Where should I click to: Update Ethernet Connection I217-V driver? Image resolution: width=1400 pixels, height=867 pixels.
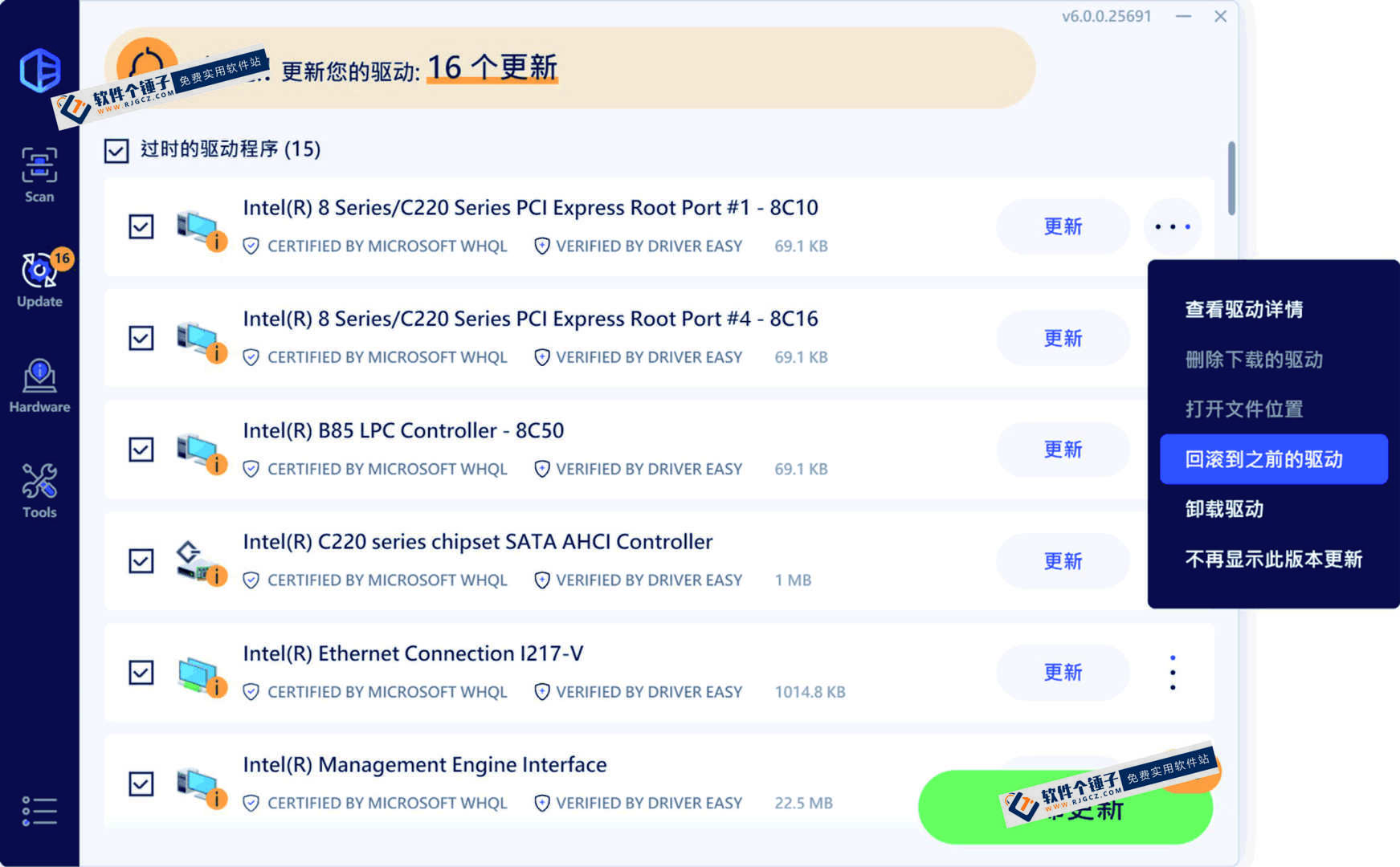pos(1063,673)
